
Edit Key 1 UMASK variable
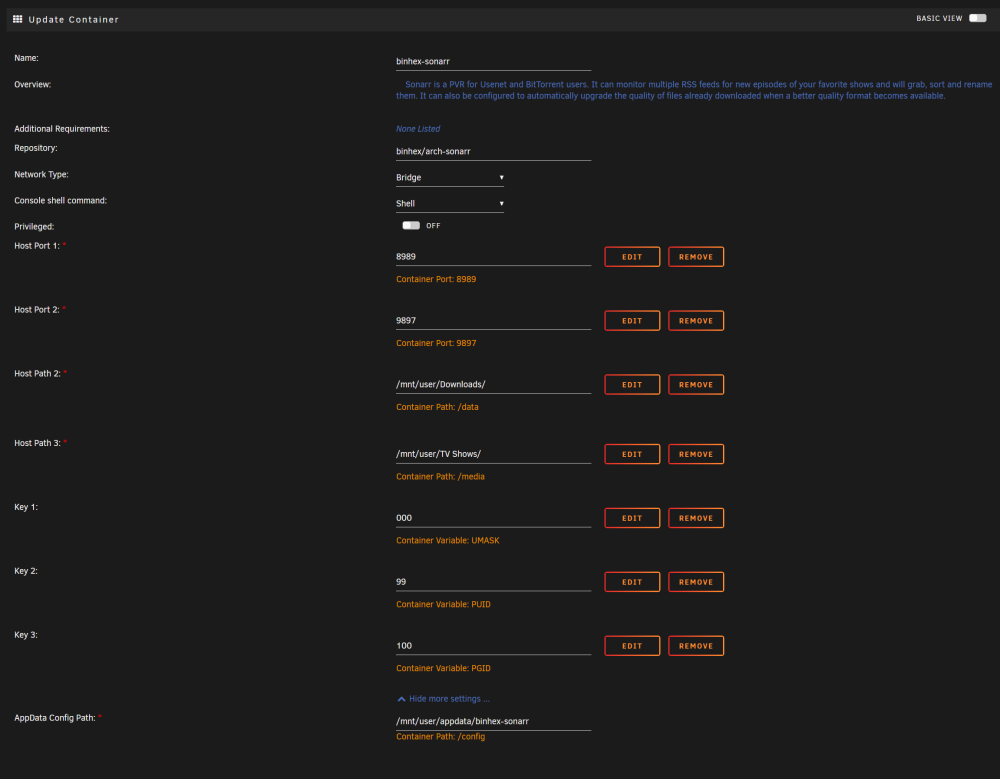pyautogui.click(x=632, y=517)
